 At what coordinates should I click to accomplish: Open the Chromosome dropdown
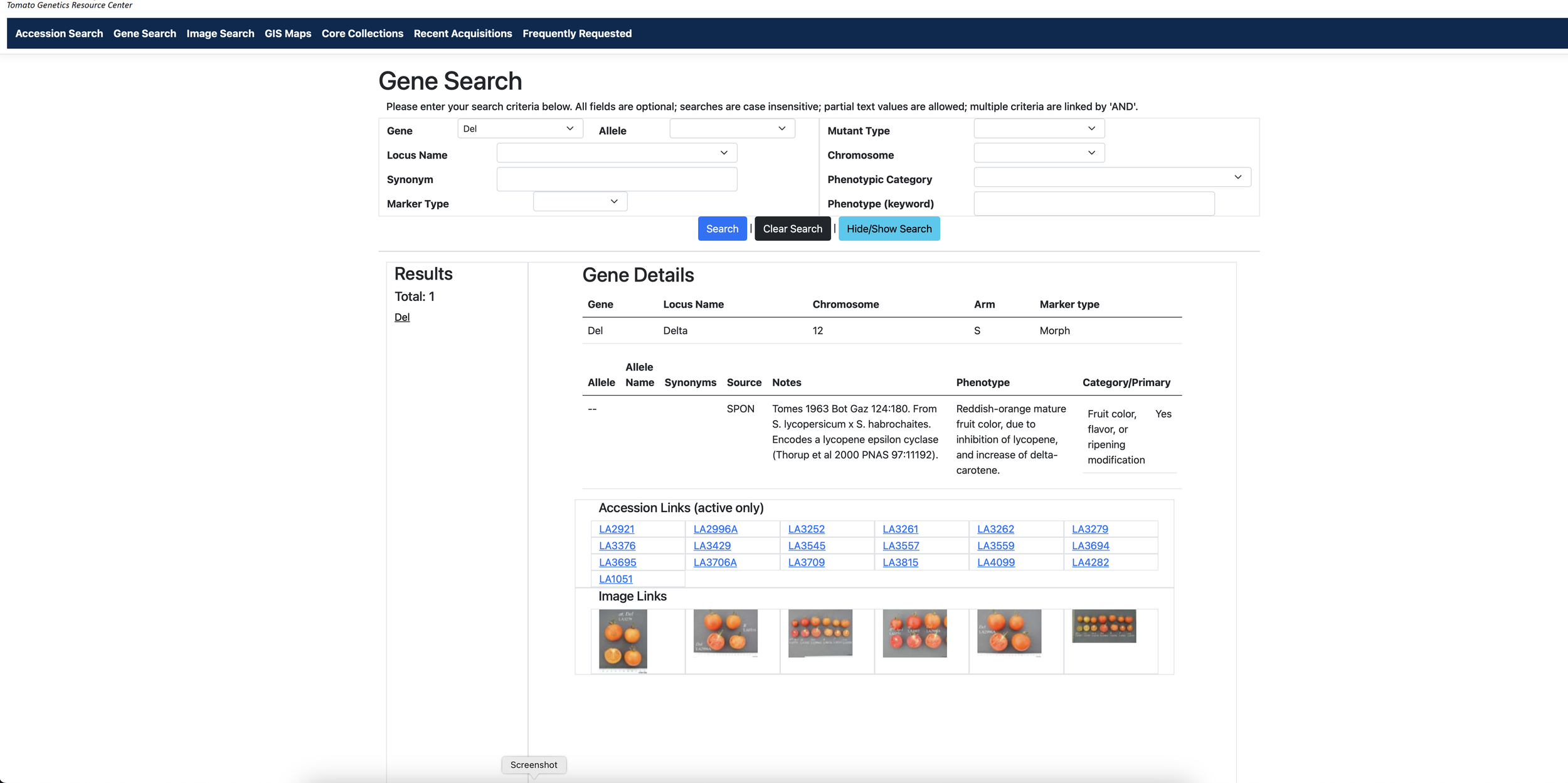pyautogui.click(x=1038, y=153)
